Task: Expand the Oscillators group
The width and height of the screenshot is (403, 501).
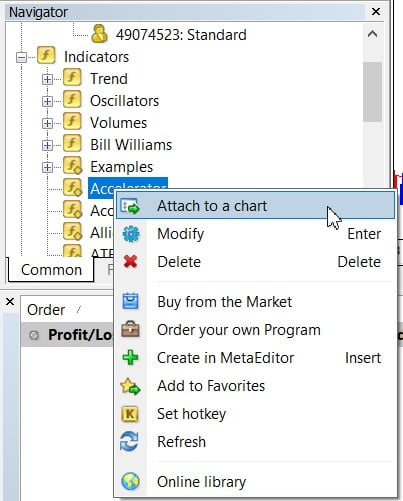Action: (x=47, y=101)
